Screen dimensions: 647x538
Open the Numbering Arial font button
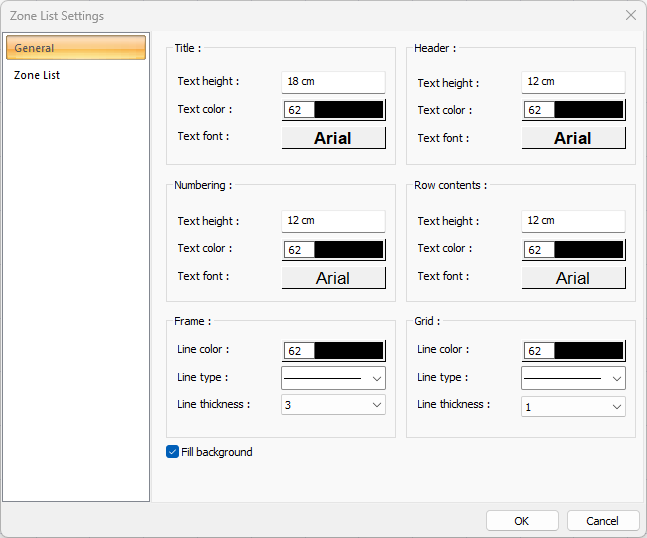(x=333, y=278)
